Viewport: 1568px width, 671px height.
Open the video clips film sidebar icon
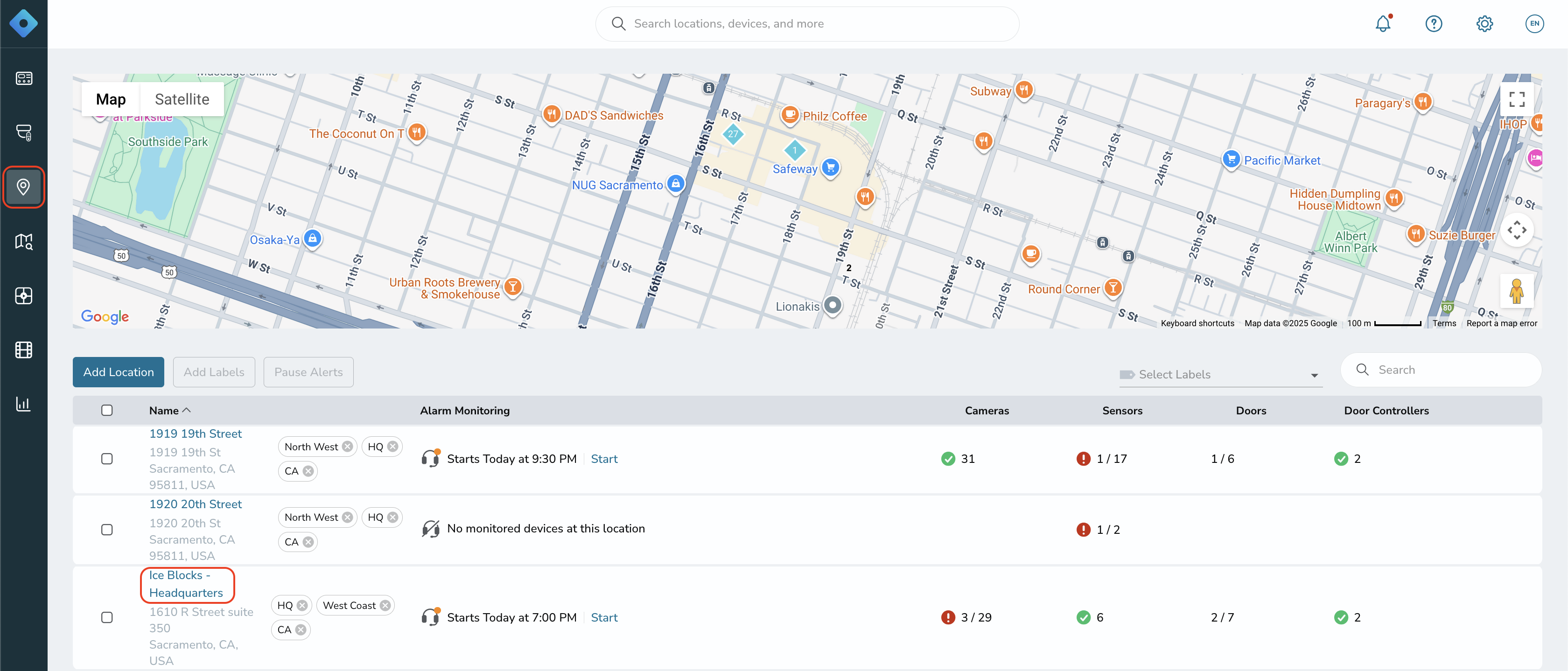click(24, 349)
